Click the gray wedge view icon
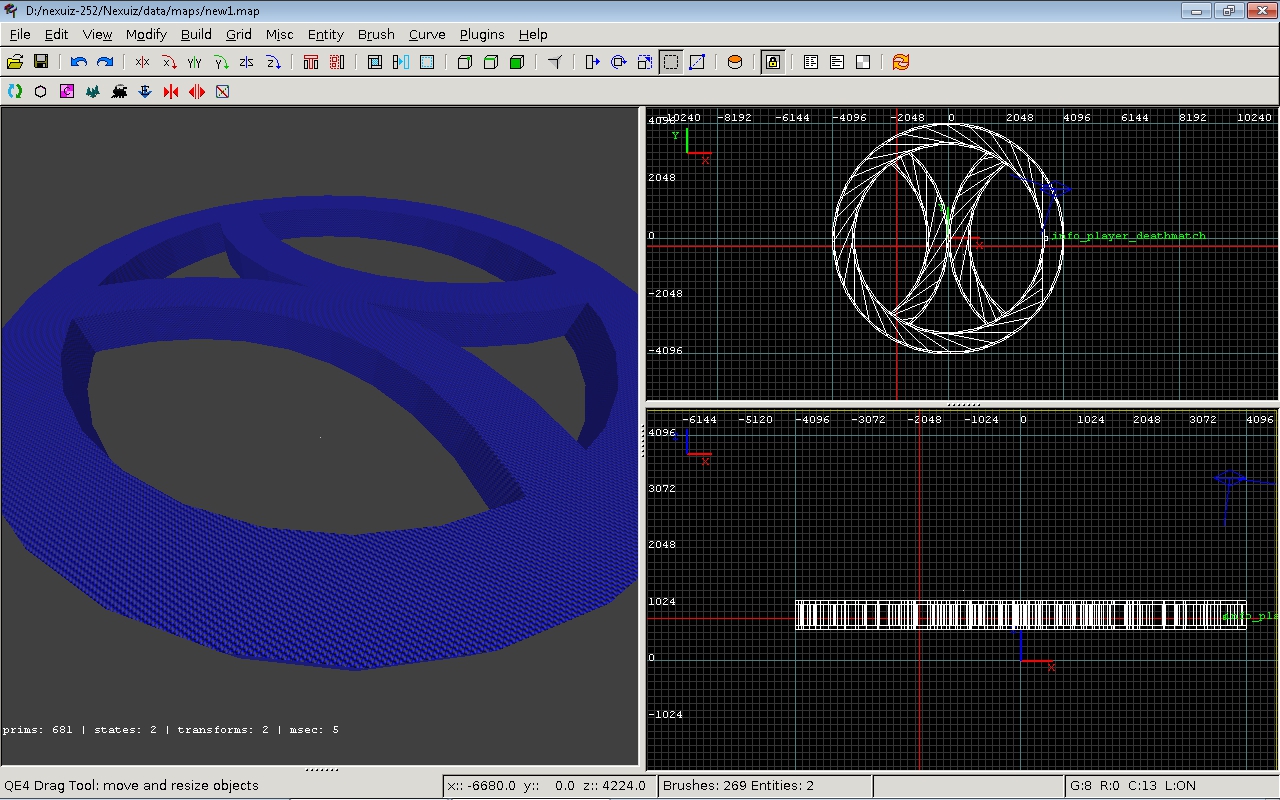The width and height of the screenshot is (1280, 800). pyautogui.click(x=555, y=62)
